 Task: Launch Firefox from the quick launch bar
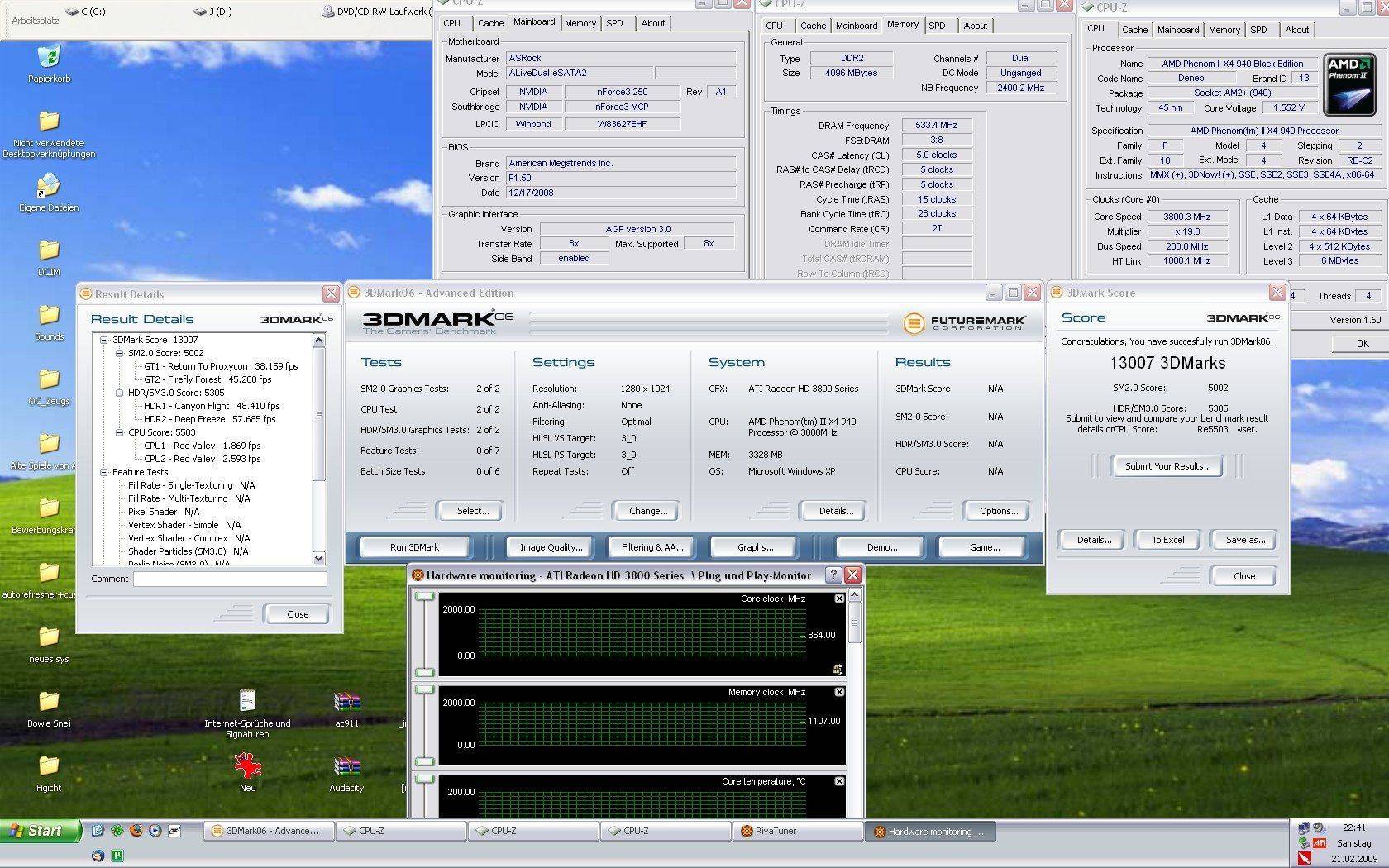pos(136,830)
